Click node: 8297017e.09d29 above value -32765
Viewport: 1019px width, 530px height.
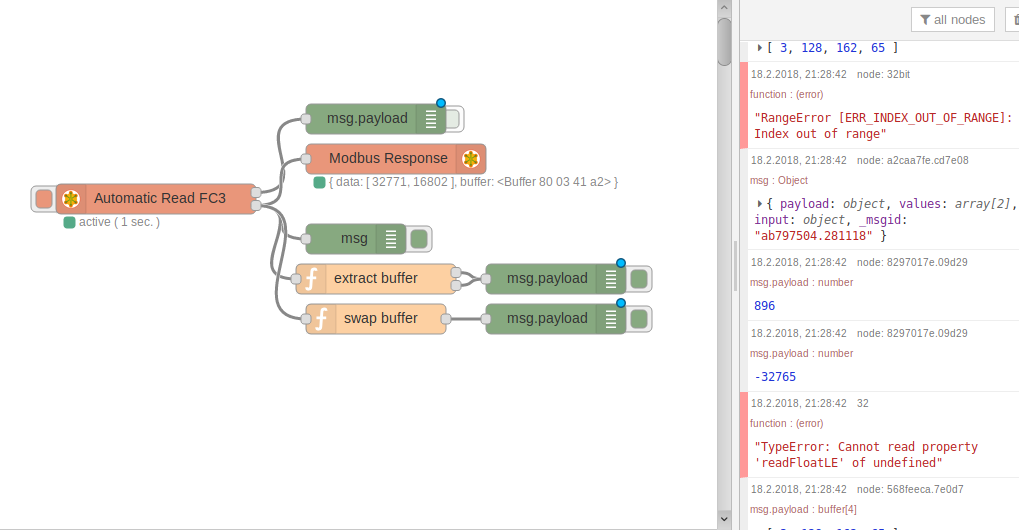coord(912,333)
